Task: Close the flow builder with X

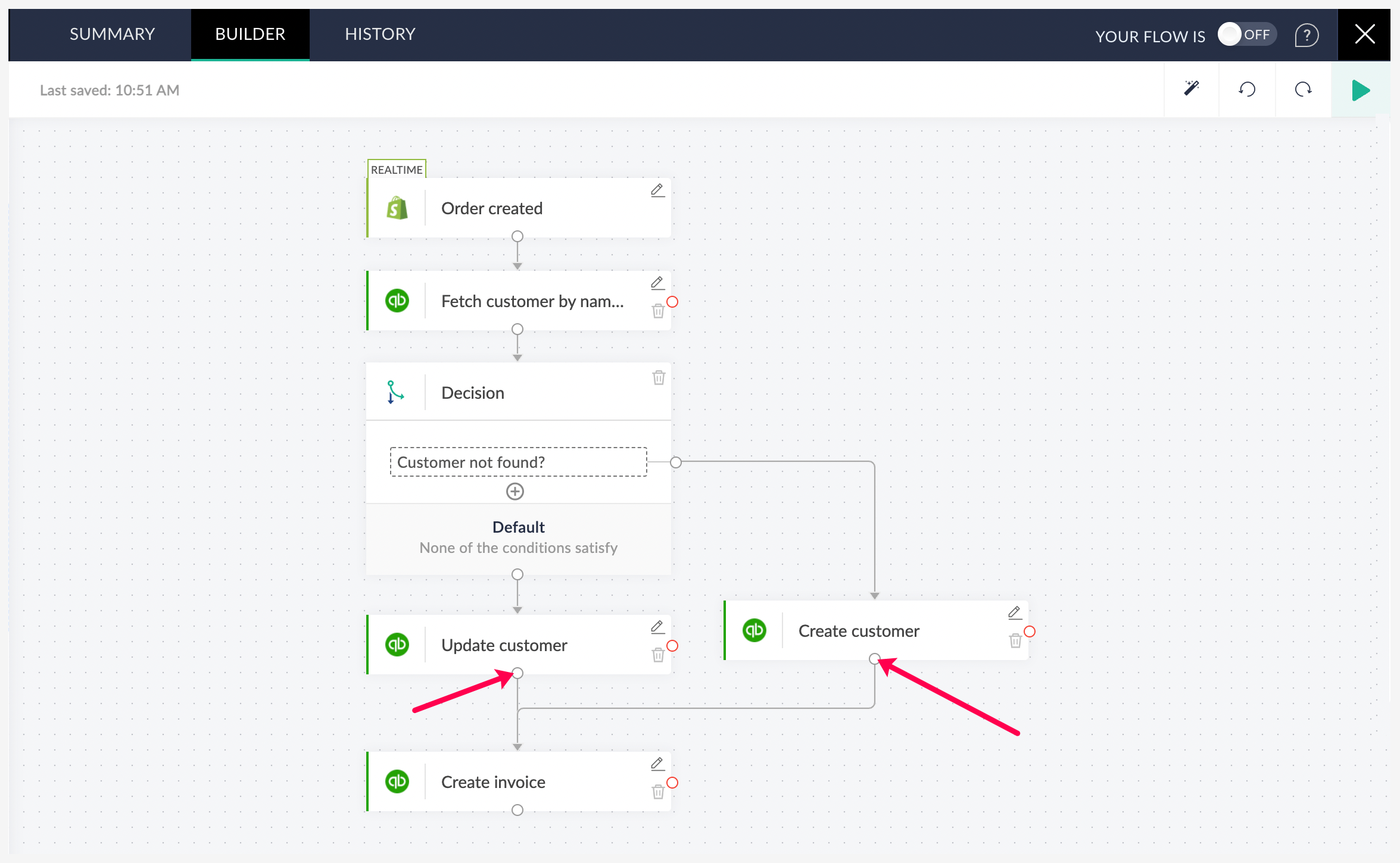Action: (1364, 35)
